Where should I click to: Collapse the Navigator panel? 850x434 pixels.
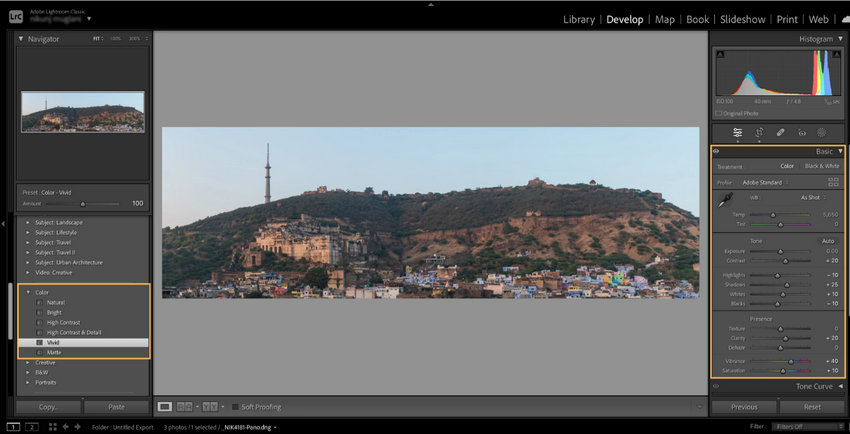(x=21, y=39)
